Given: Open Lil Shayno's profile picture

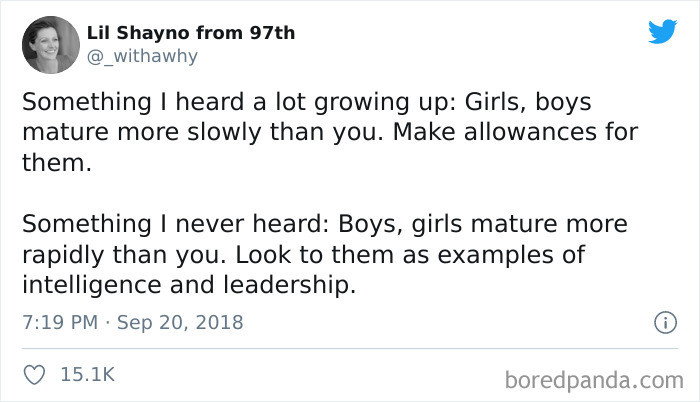Looking at the screenshot, I should click(47, 44).
